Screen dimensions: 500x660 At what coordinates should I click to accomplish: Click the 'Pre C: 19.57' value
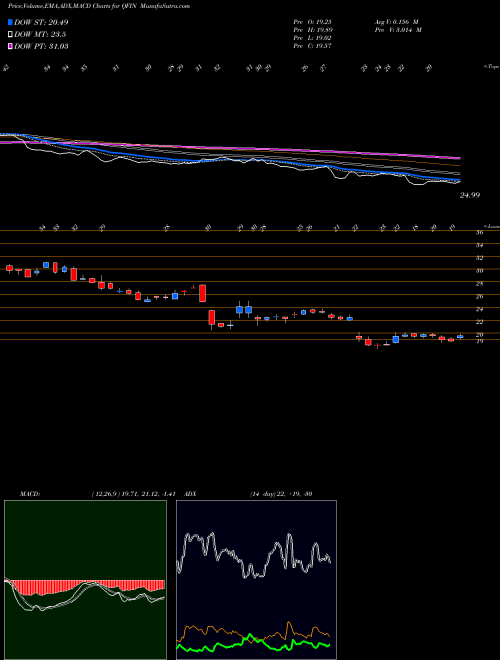coord(314,46)
